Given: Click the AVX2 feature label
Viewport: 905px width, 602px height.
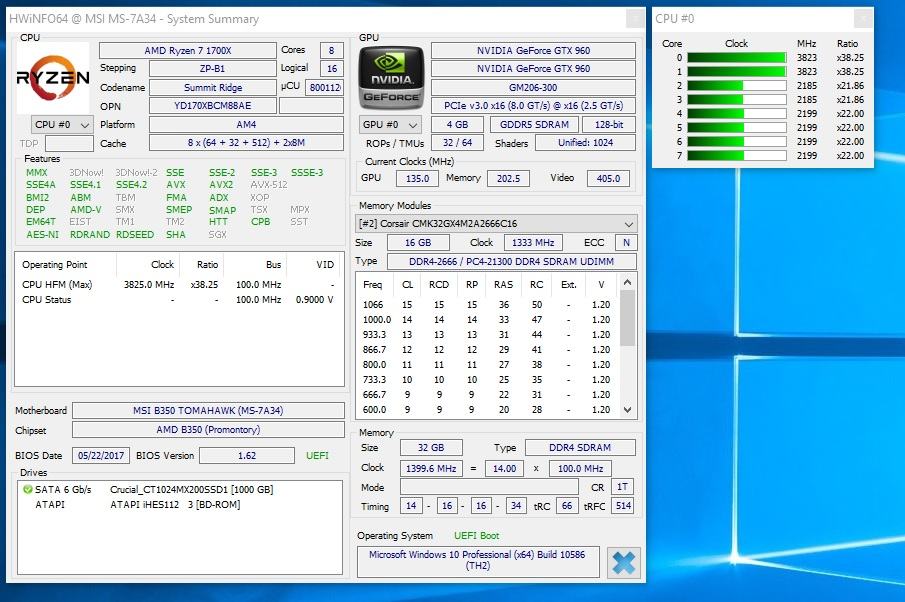Looking at the screenshot, I should [x=221, y=185].
